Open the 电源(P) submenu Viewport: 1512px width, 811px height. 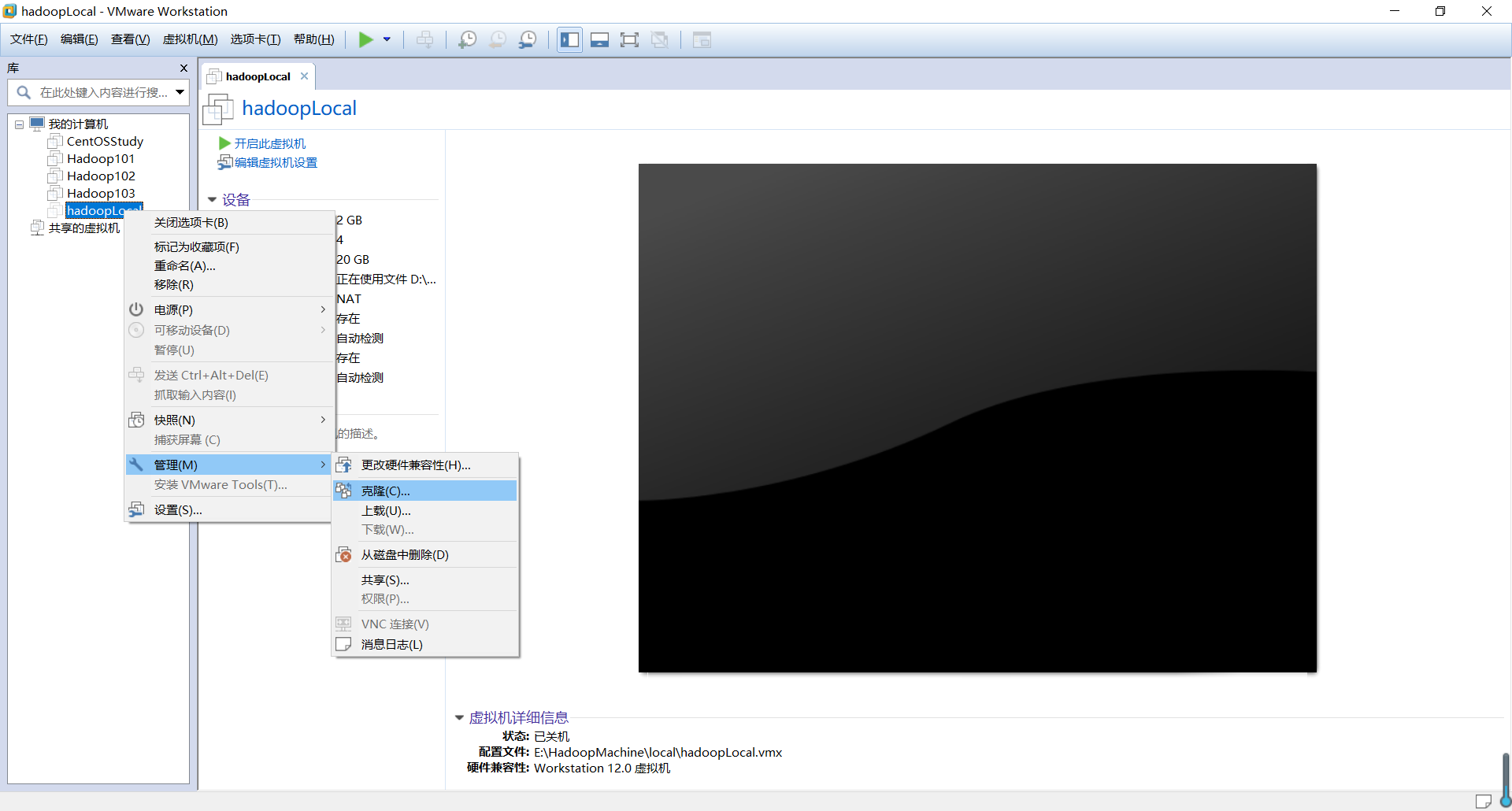(x=230, y=310)
